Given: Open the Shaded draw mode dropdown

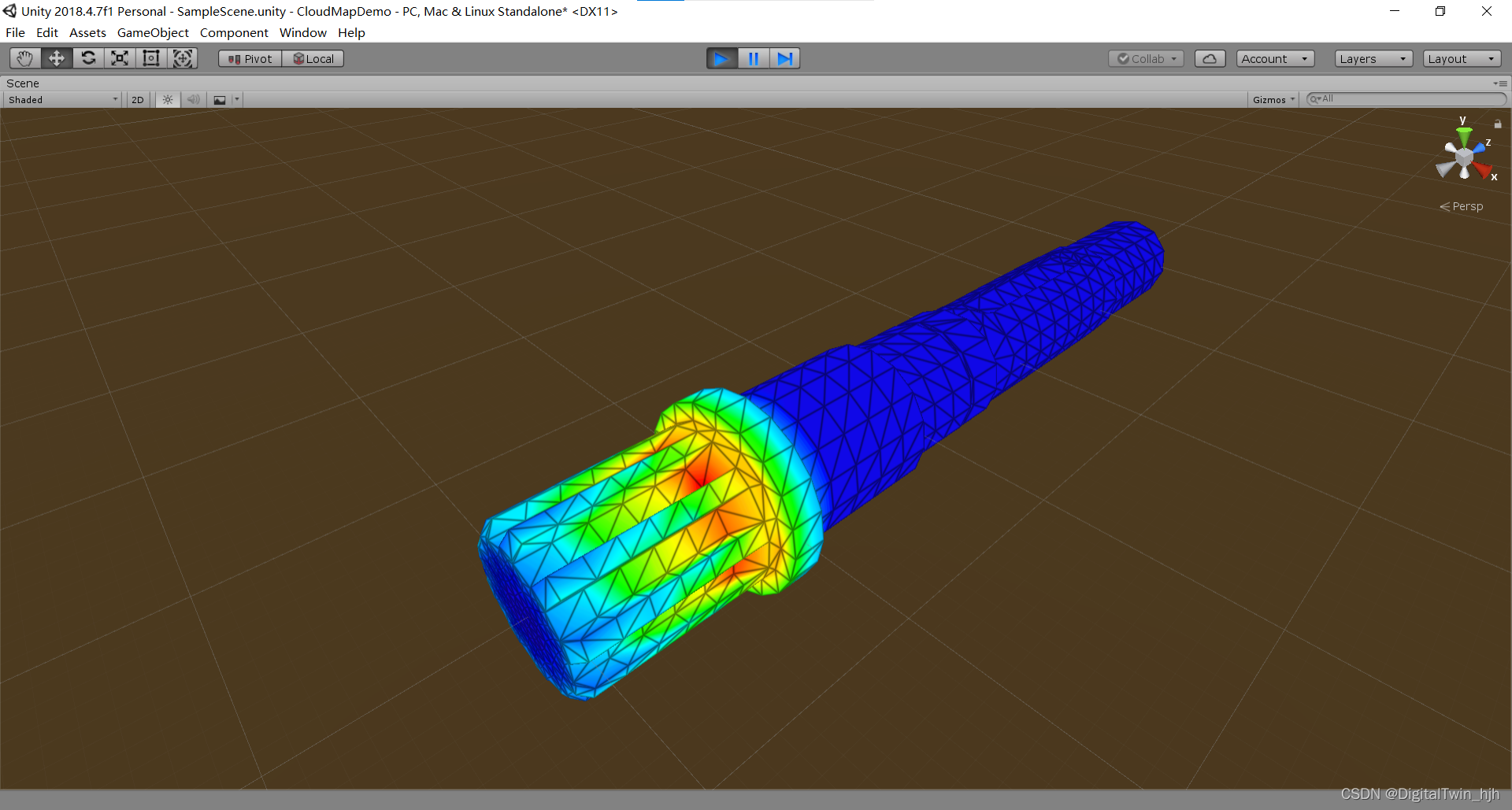Looking at the screenshot, I should [x=63, y=100].
